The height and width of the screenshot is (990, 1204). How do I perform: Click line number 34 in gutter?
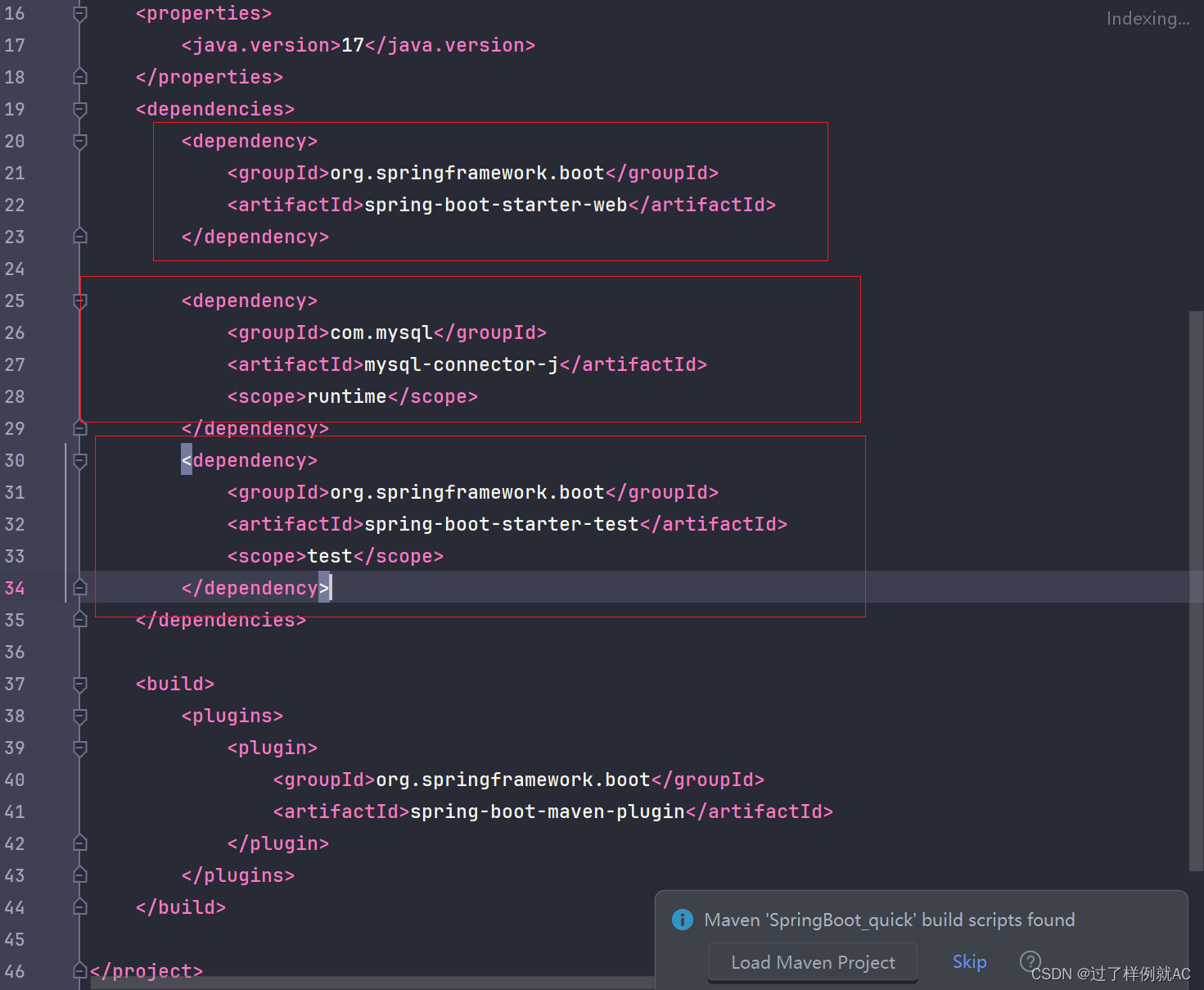15,588
